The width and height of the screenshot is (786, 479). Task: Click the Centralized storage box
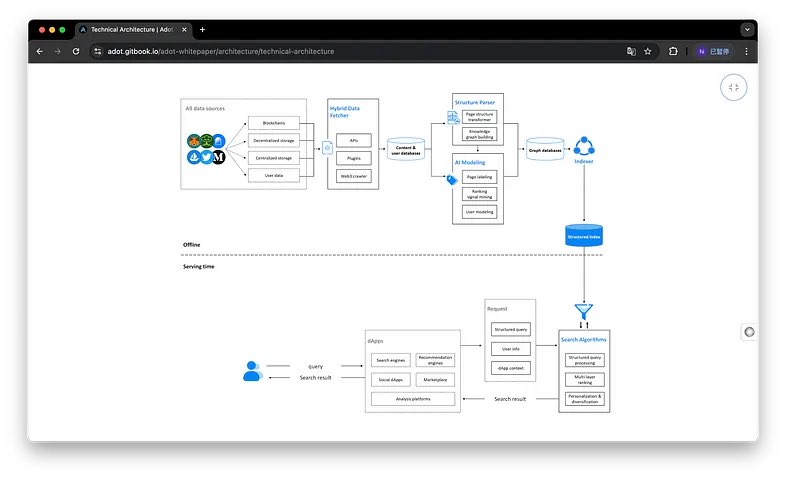tap(274, 158)
